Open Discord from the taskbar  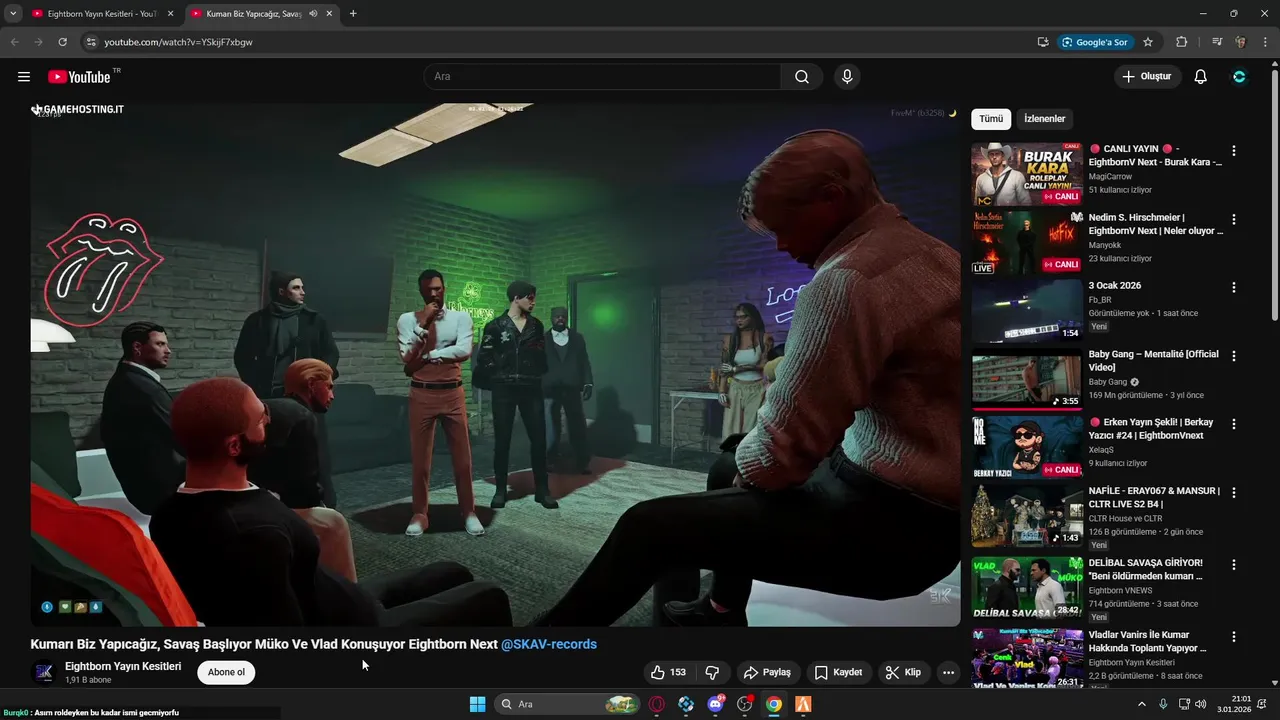[715, 704]
